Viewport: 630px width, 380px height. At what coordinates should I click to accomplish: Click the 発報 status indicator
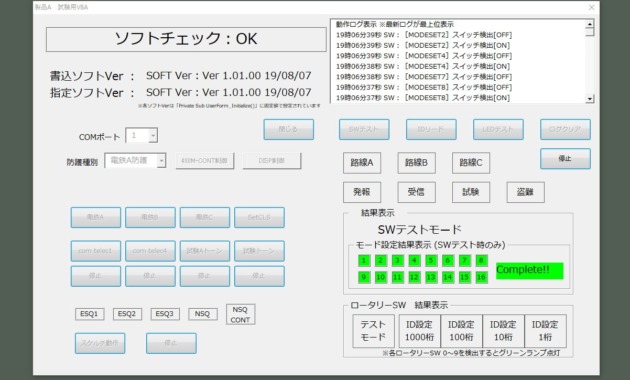(x=362, y=192)
